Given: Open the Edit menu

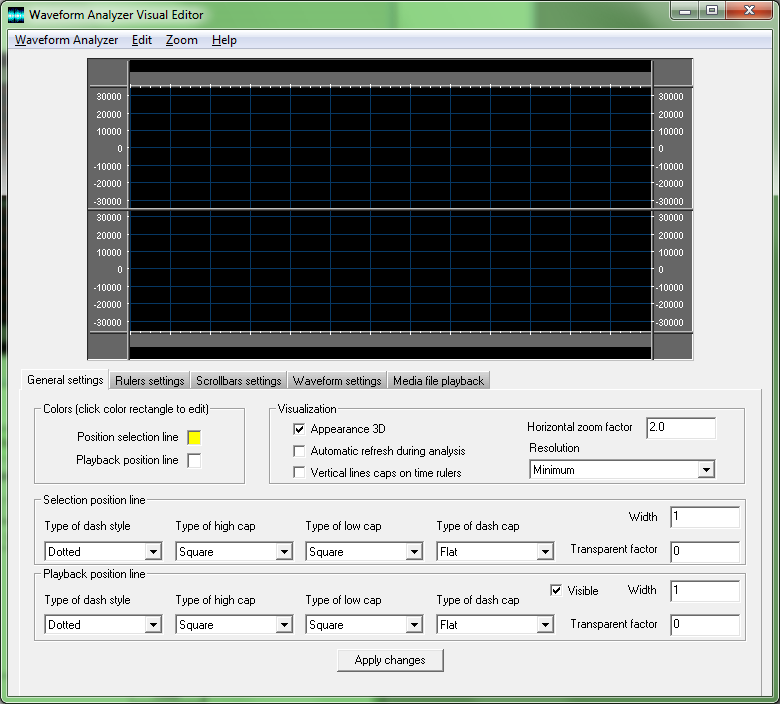Looking at the screenshot, I should tap(142, 40).
